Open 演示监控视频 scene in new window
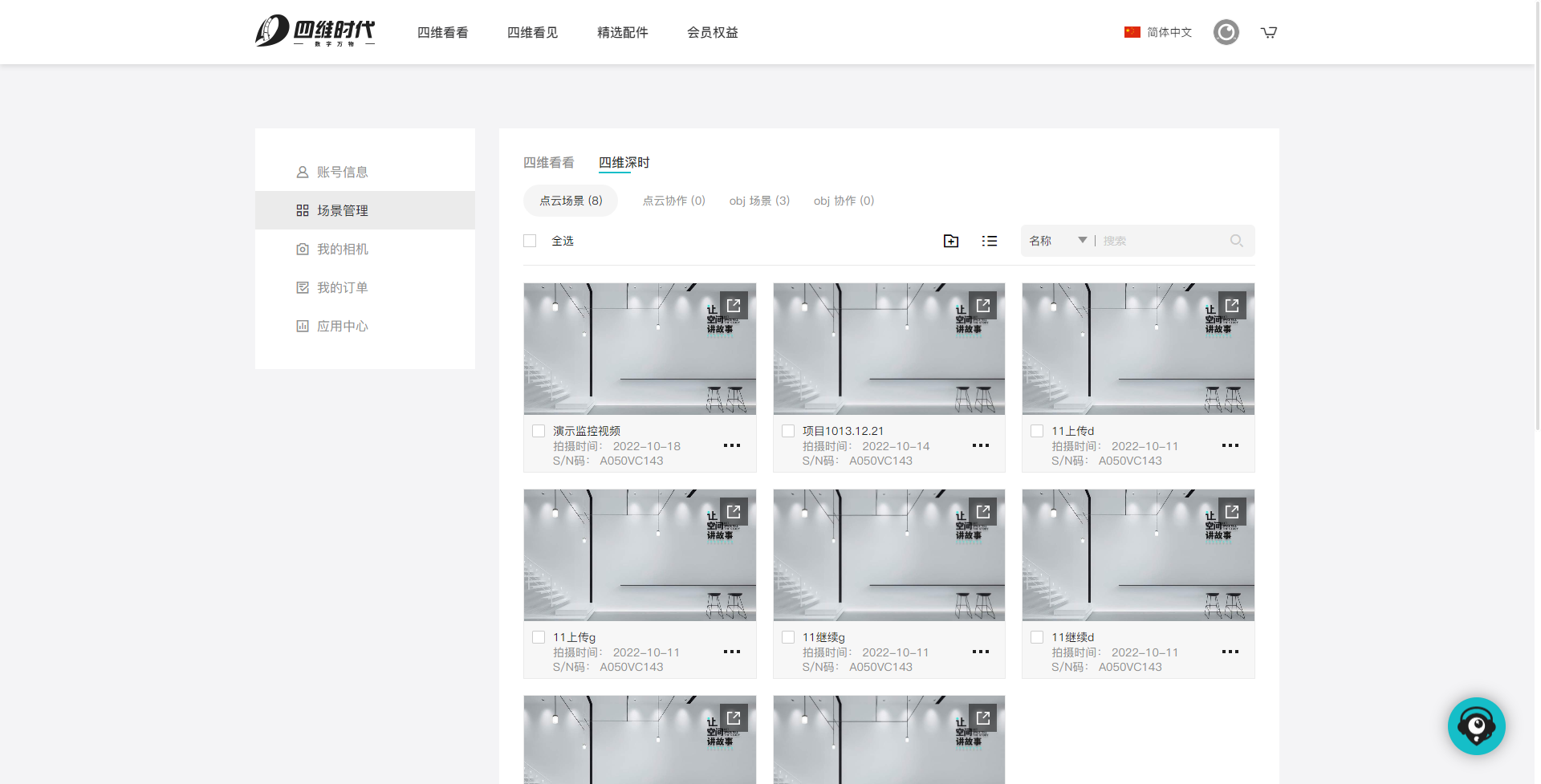The height and width of the screenshot is (784, 1541). pyautogui.click(x=734, y=306)
